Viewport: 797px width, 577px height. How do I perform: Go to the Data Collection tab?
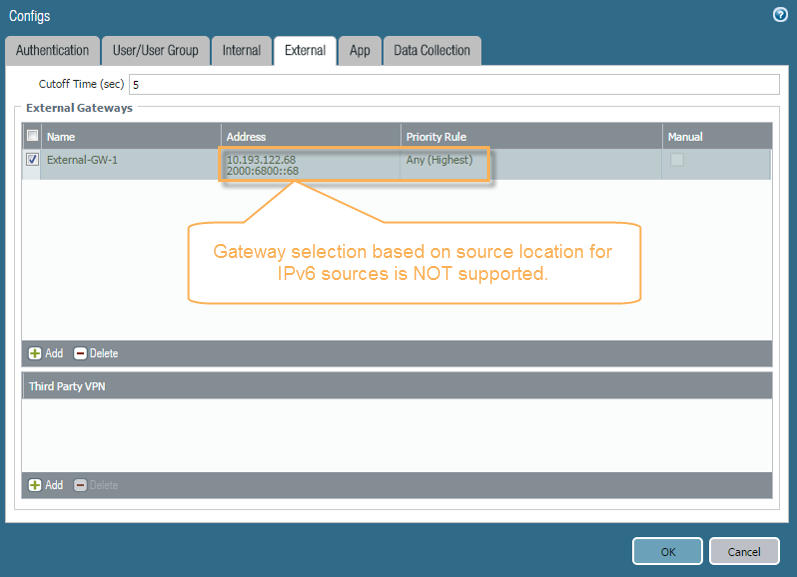[432, 50]
